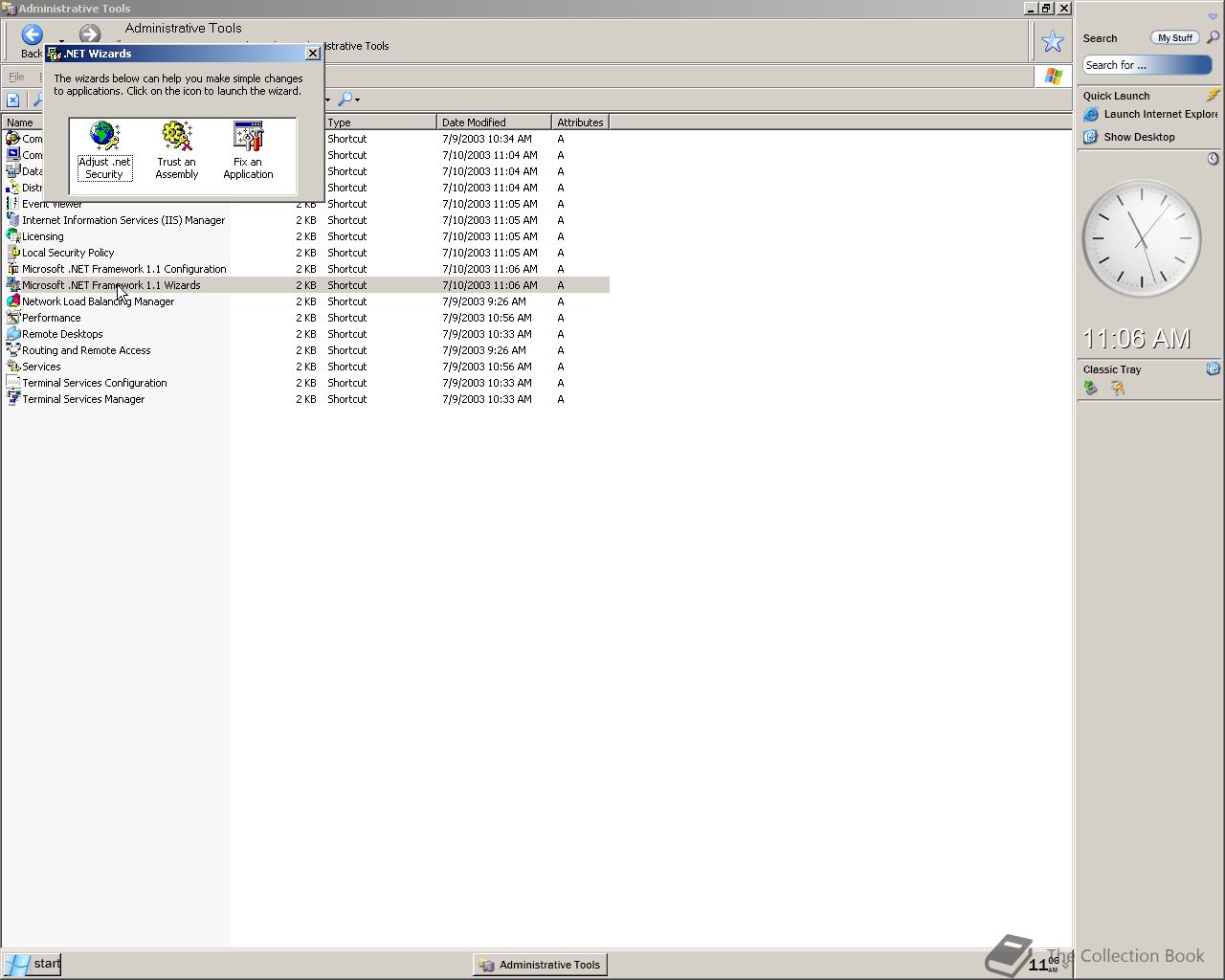Click the Licensing file name

[43, 236]
